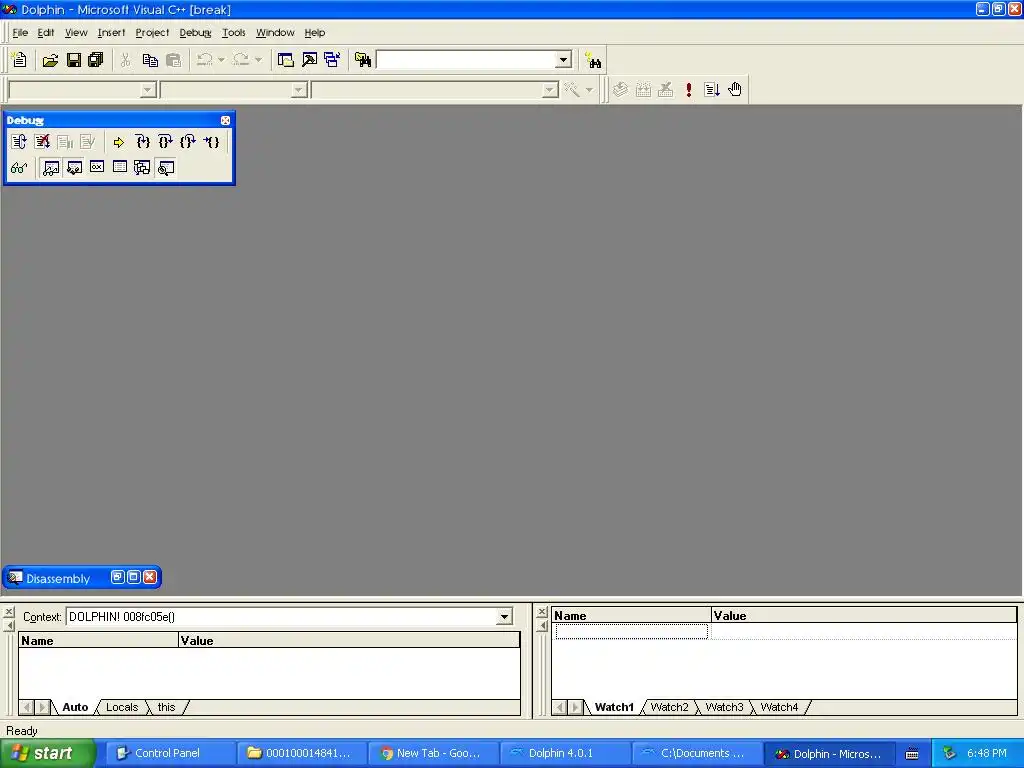Run the program with the red Execute icon

[688, 89]
